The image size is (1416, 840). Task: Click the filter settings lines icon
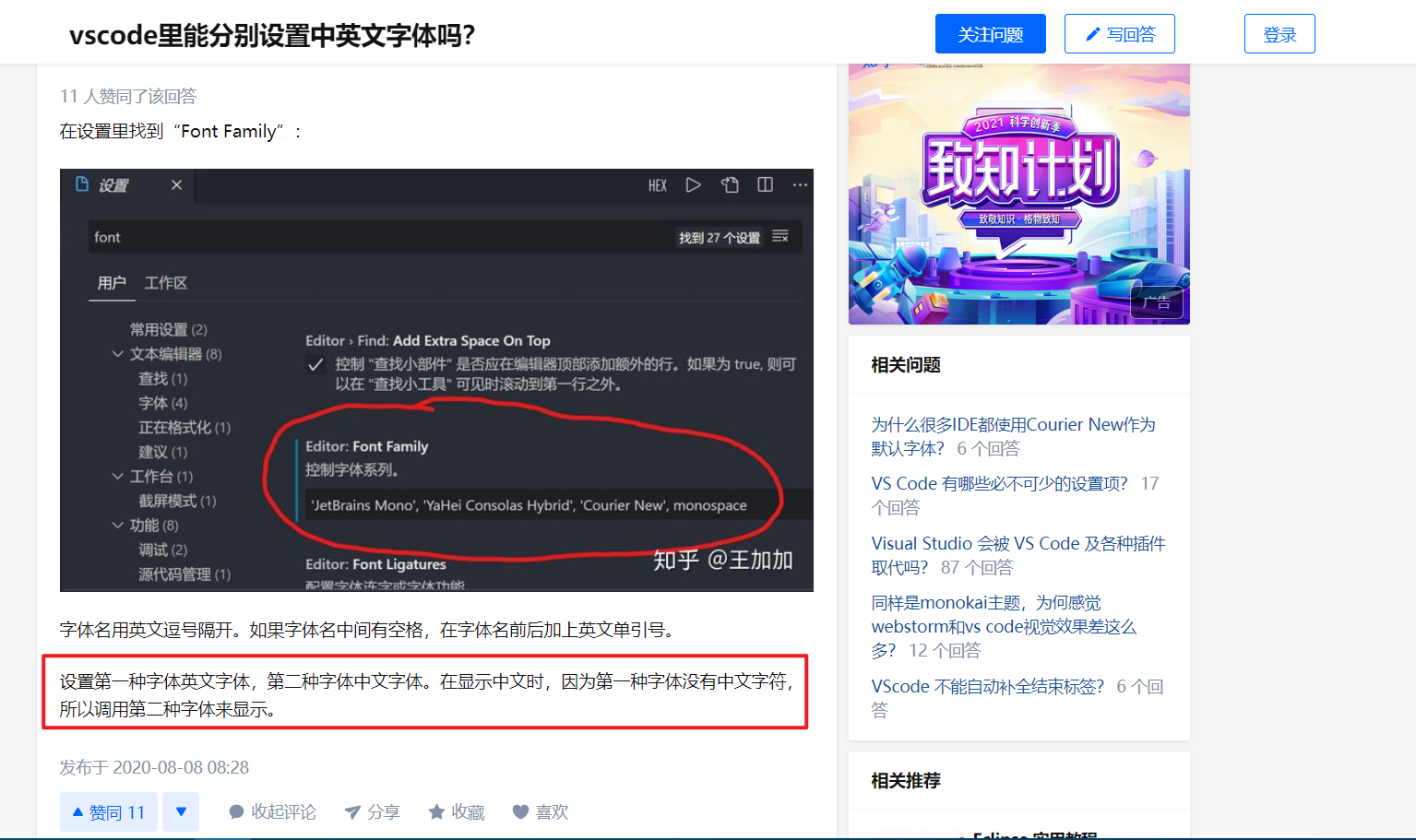(x=780, y=237)
